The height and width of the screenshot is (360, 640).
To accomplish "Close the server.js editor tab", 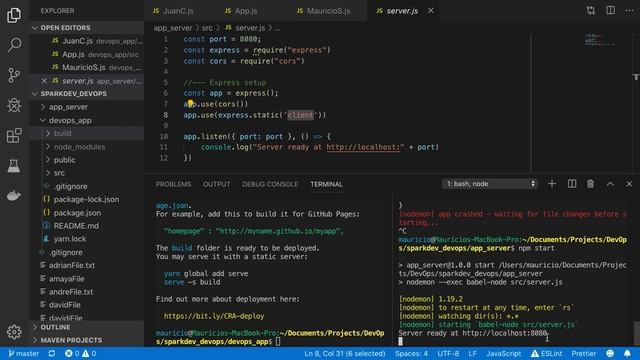I will click(x=431, y=11).
